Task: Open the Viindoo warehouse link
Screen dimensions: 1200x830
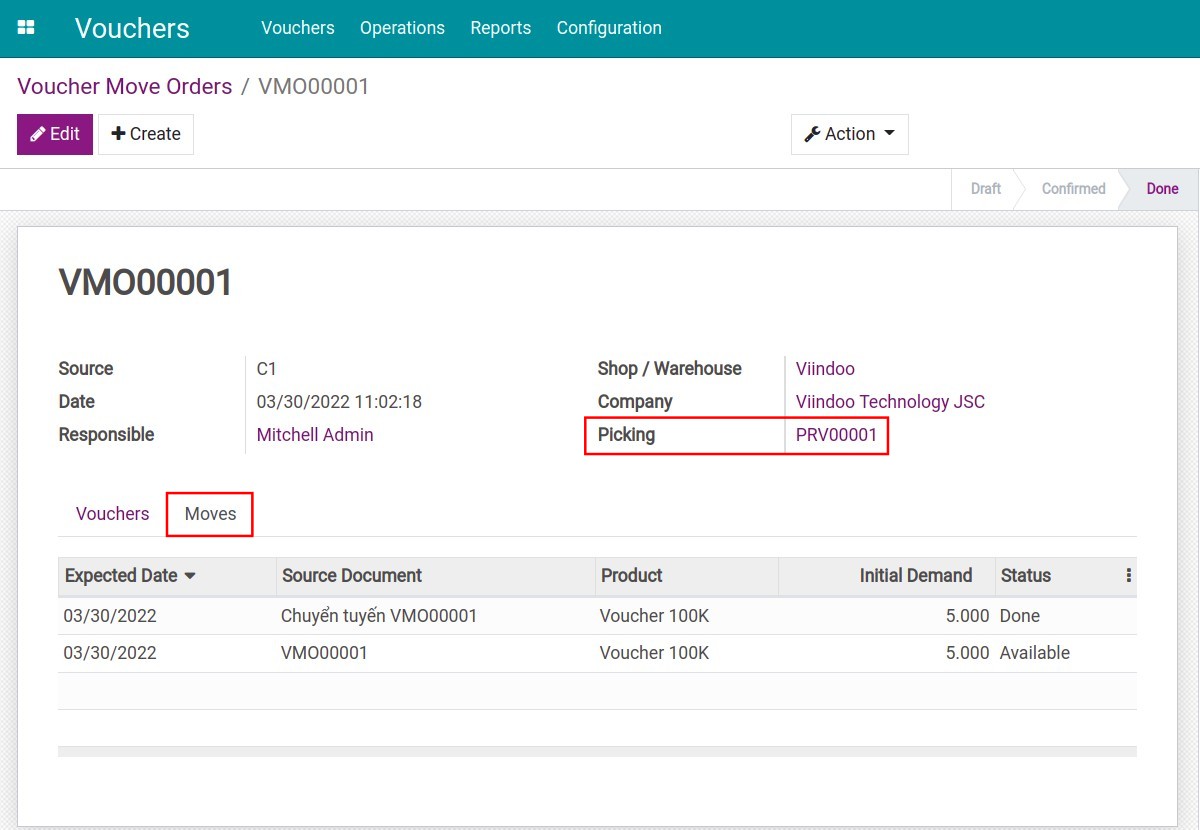Action: pos(825,369)
